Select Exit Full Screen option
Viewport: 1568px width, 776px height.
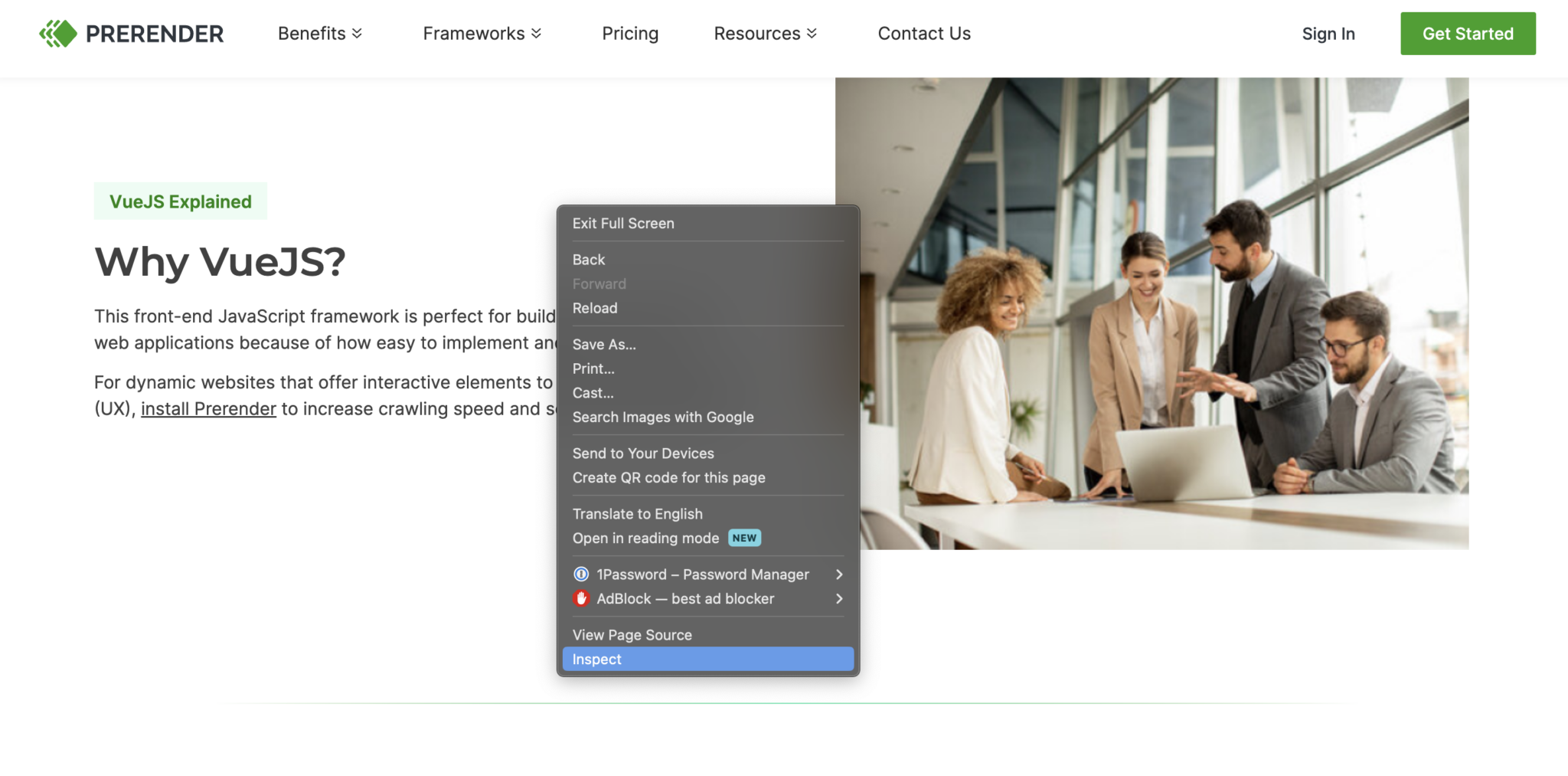(623, 224)
